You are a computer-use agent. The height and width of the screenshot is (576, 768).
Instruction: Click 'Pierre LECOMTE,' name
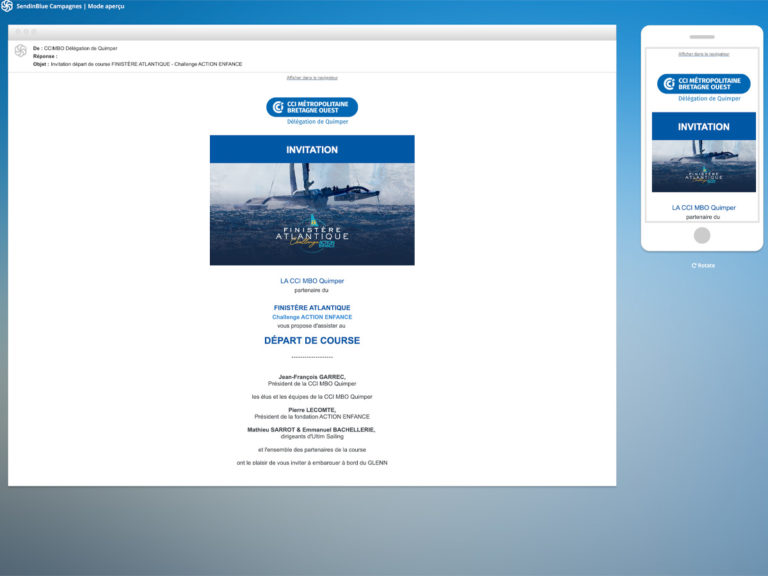point(312,409)
